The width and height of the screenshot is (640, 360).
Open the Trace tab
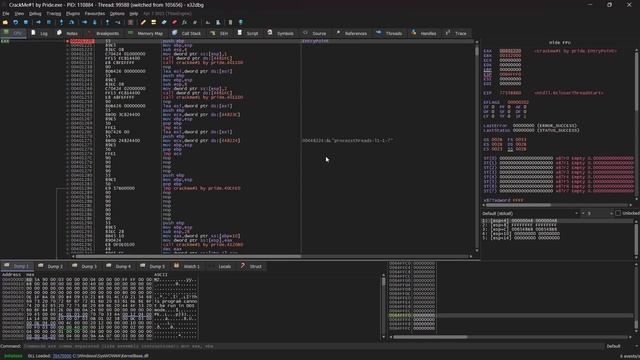pyautogui.click(x=456, y=33)
